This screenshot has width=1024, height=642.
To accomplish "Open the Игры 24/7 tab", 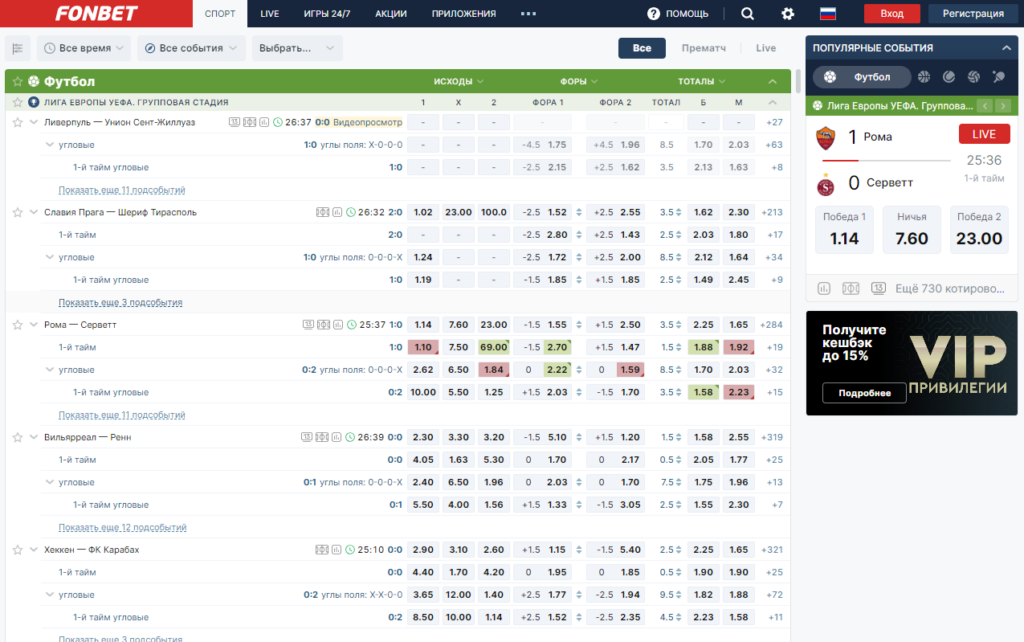I will coord(327,14).
